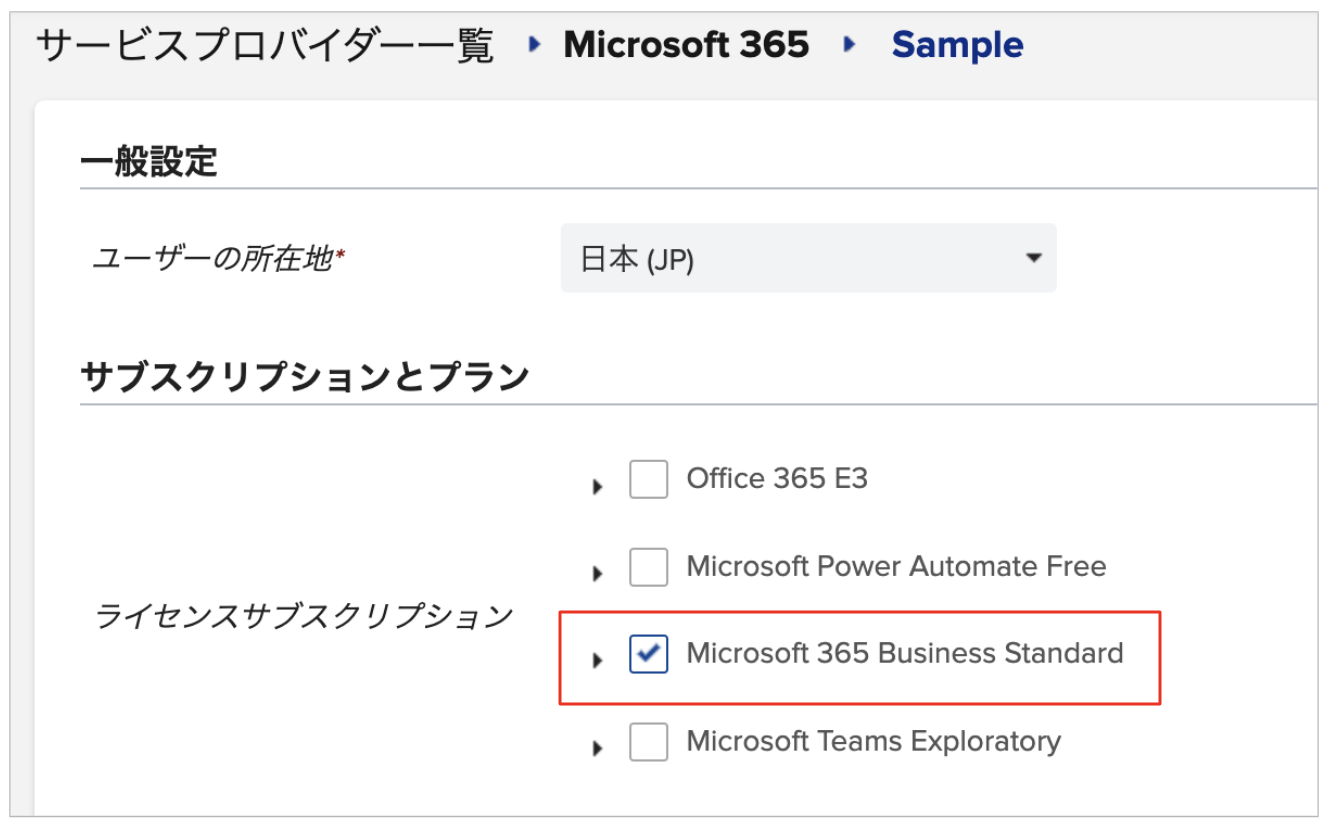Screen dimensions: 1332x828
Task: Click the dropdown arrow for ユーザーの所在地
Action: click(x=1034, y=259)
